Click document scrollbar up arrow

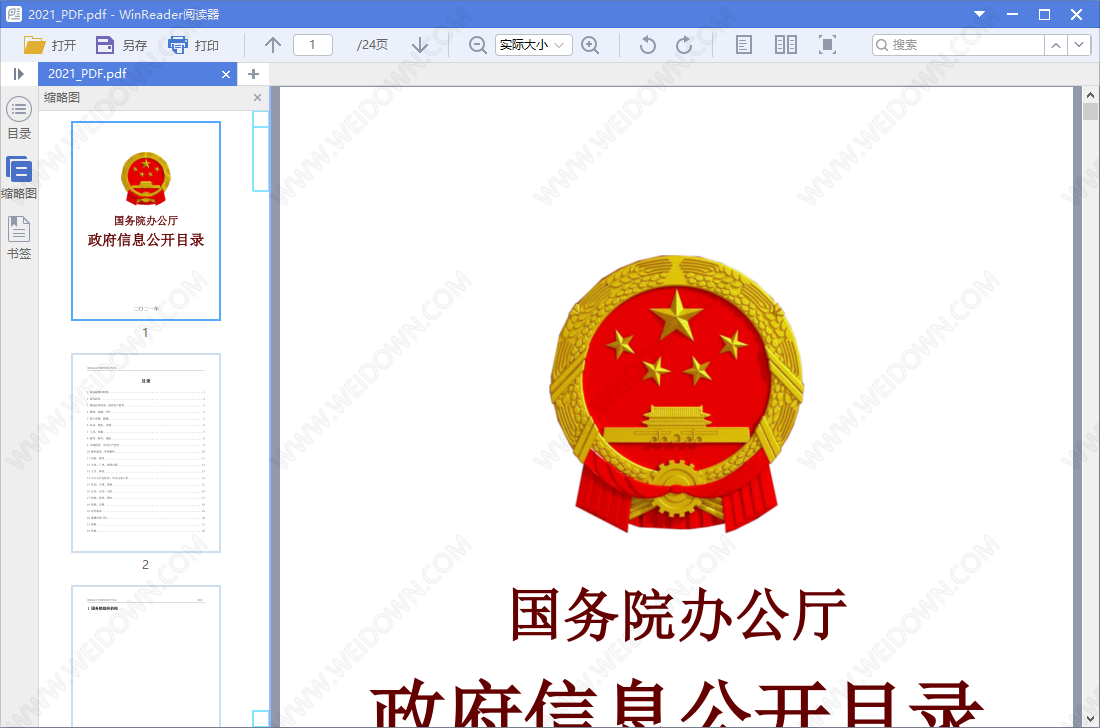(1090, 95)
